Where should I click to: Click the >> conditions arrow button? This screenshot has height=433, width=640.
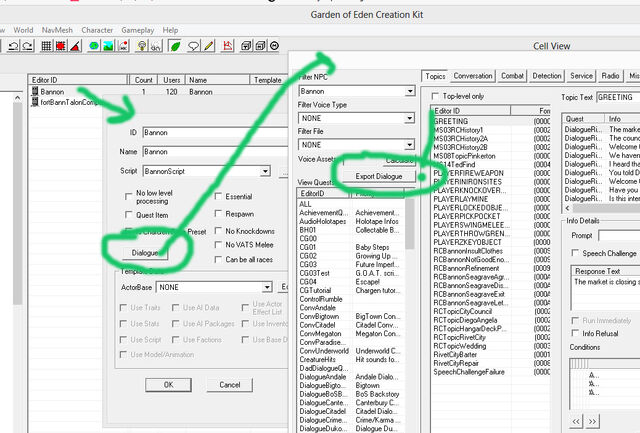pos(592,421)
